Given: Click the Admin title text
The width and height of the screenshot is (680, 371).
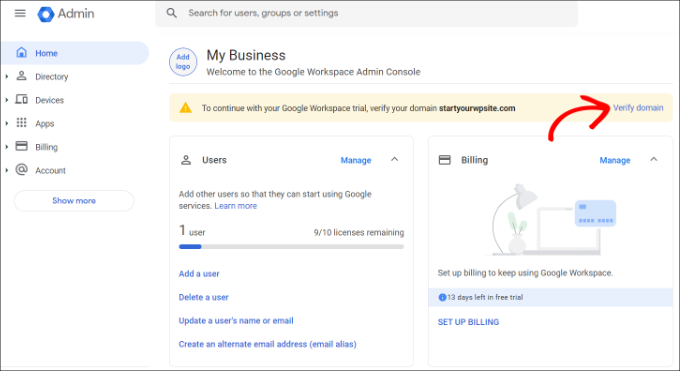Looking at the screenshot, I should pyautogui.click(x=76, y=13).
